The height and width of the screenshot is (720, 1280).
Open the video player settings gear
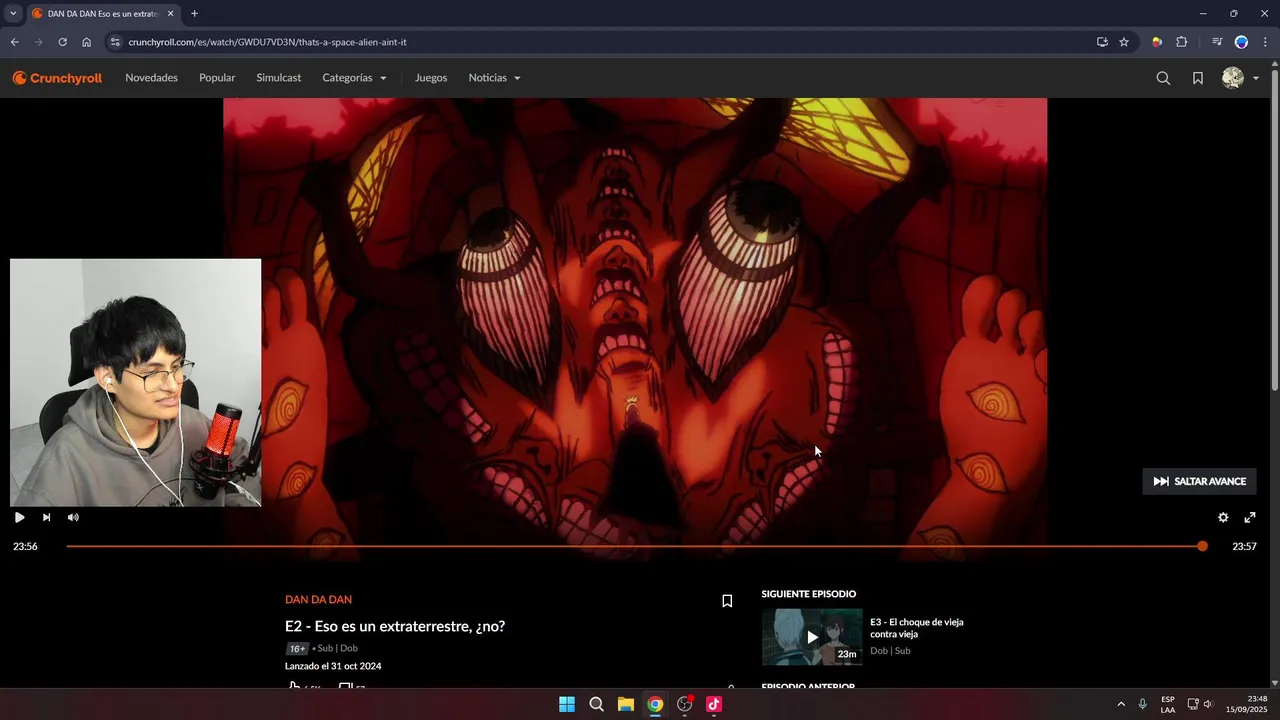(1222, 517)
